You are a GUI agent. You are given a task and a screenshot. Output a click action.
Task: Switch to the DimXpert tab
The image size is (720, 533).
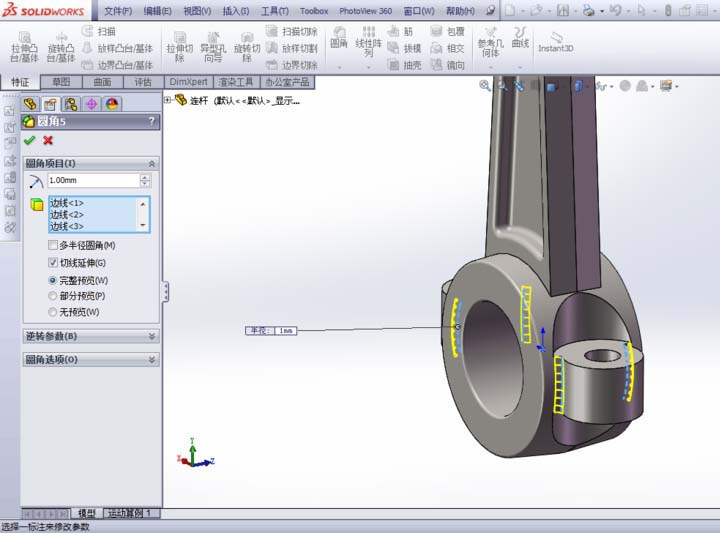(x=188, y=82)
